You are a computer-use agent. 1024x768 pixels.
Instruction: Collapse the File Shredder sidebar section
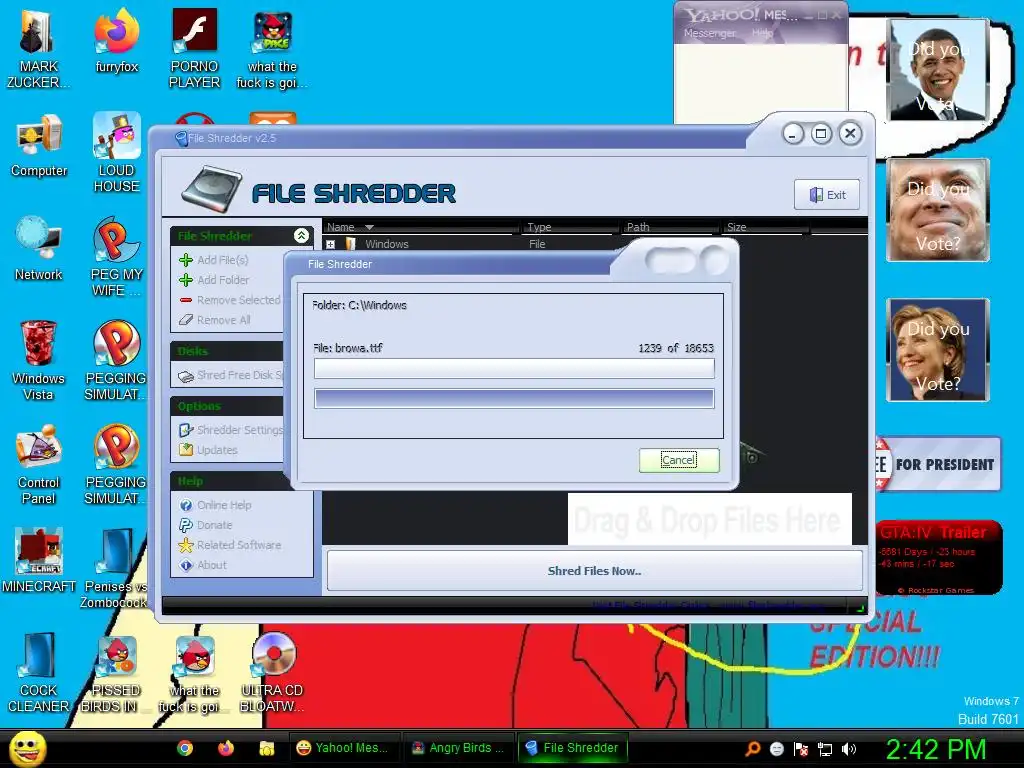click(x=301, y=235)
